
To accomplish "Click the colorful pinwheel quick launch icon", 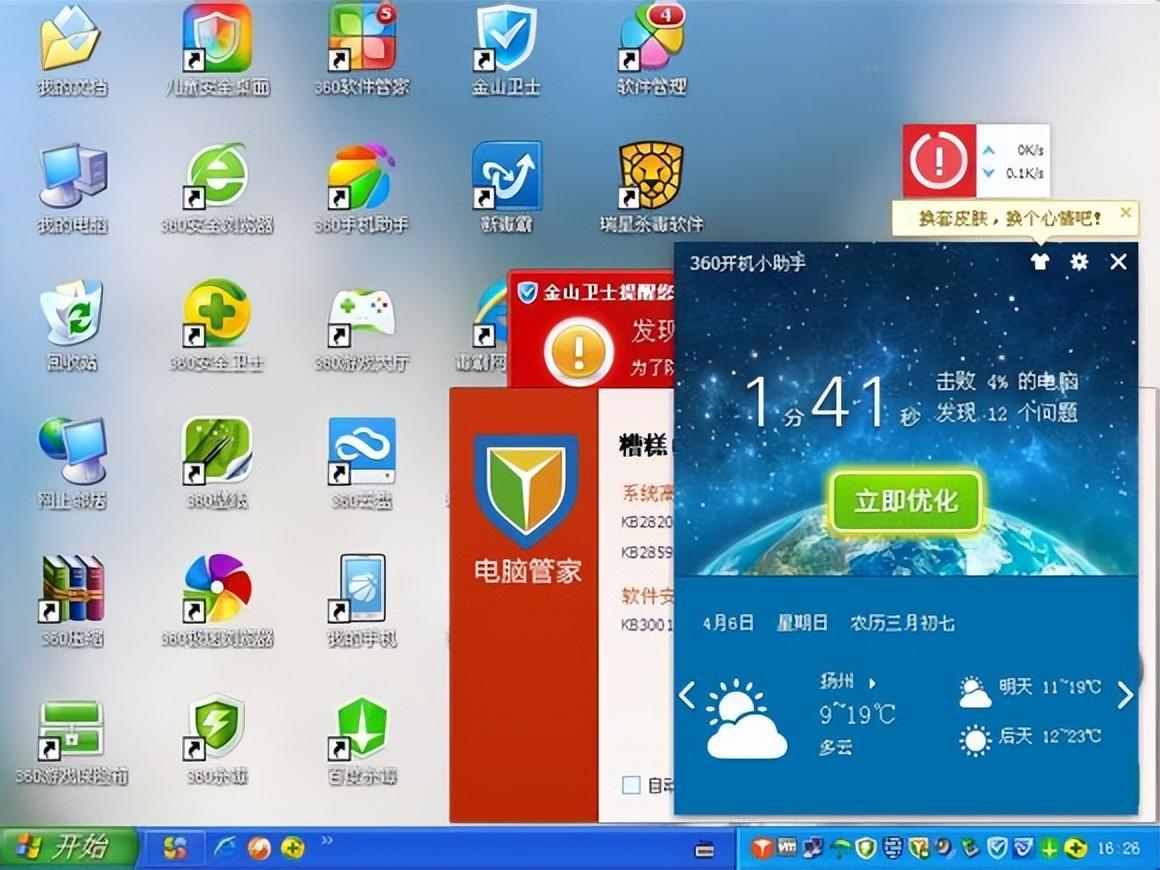I will point(175,848).
